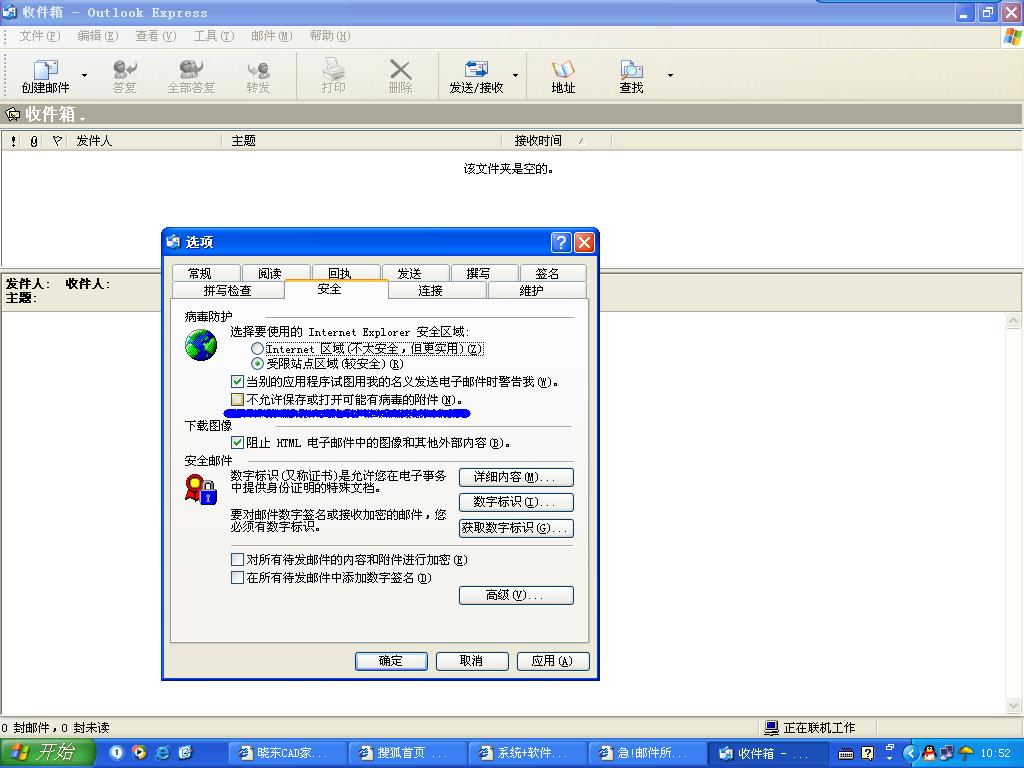This screenshot has height=768, width=1024.
Task: Click the tray expand arrow icon
Action: (x=910, y=753)
